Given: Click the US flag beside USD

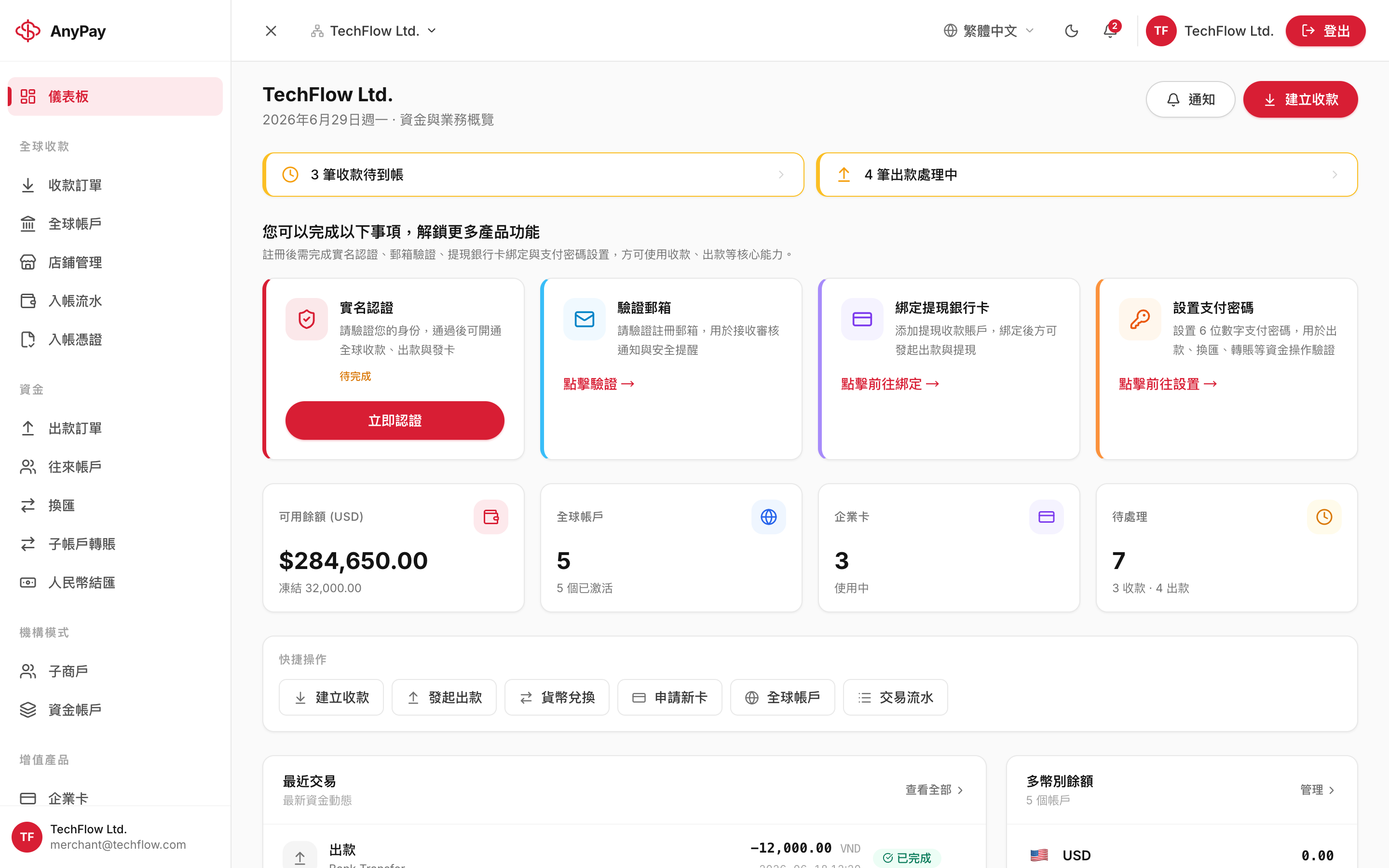Looking at the screenshot, I should pos(1039,855).
